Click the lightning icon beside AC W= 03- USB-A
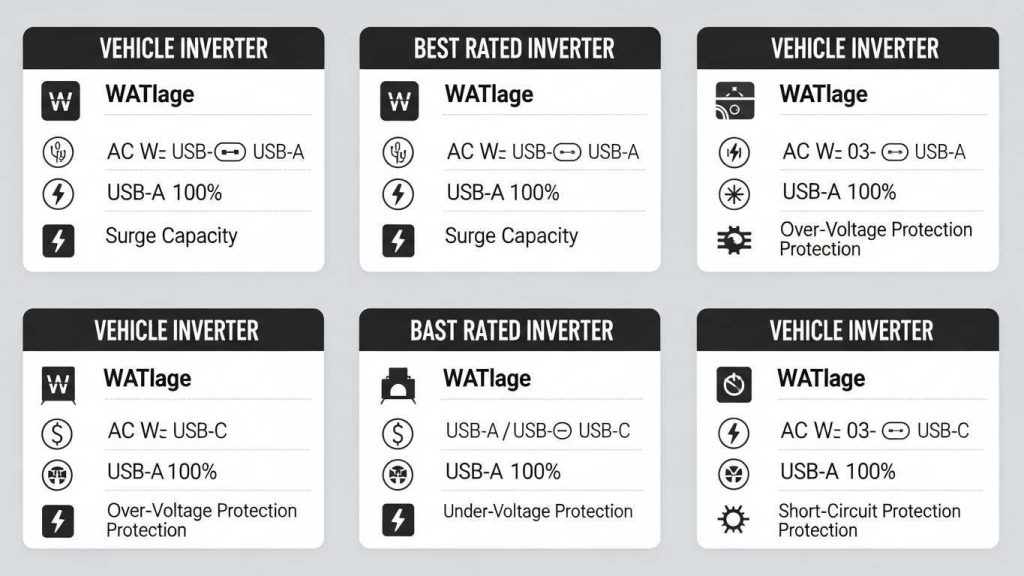Image resolution: width=1024 pixels, height=576 pixels. tap(734, 153)
